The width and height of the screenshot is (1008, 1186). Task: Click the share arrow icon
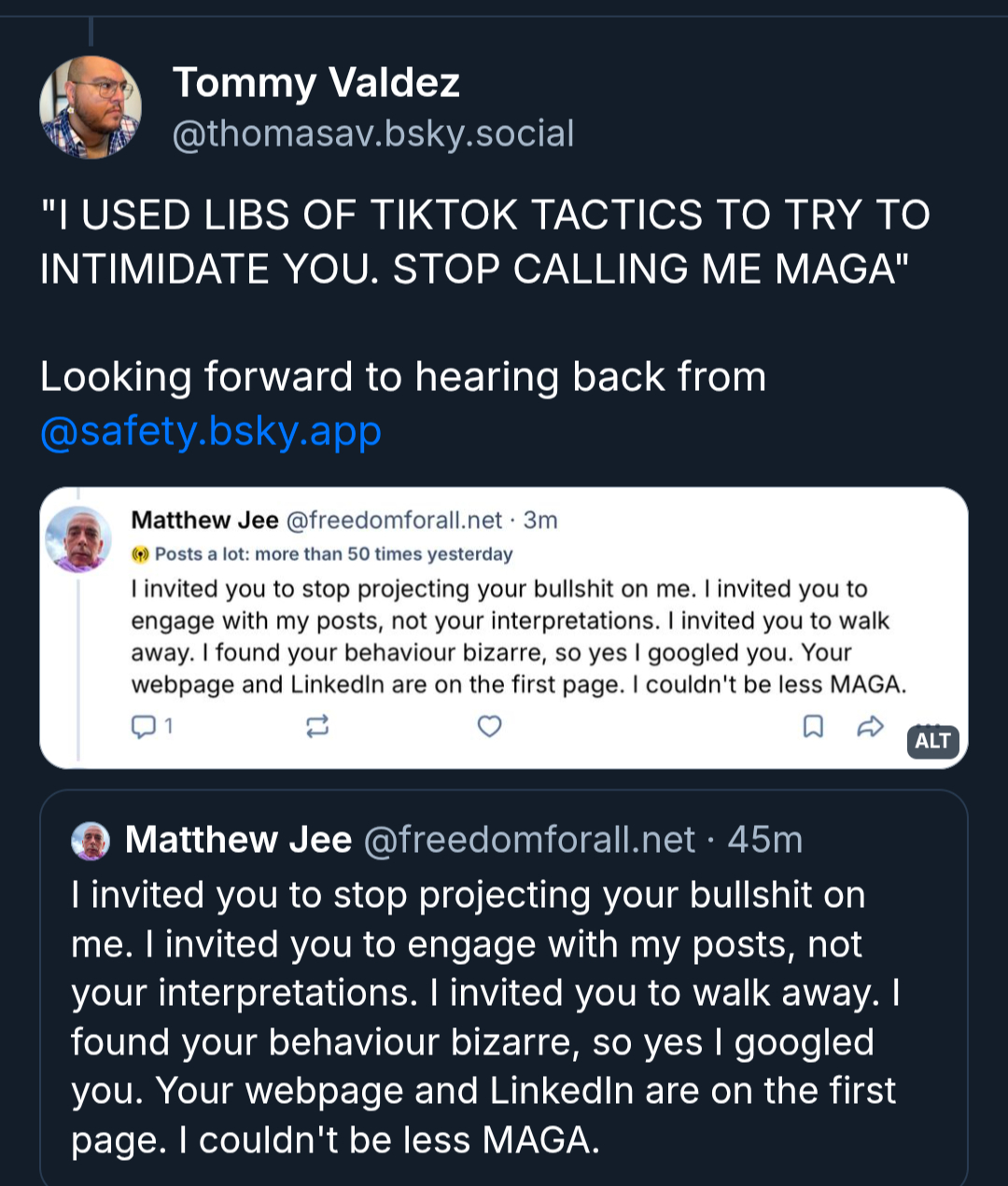(x=870, y=726)
